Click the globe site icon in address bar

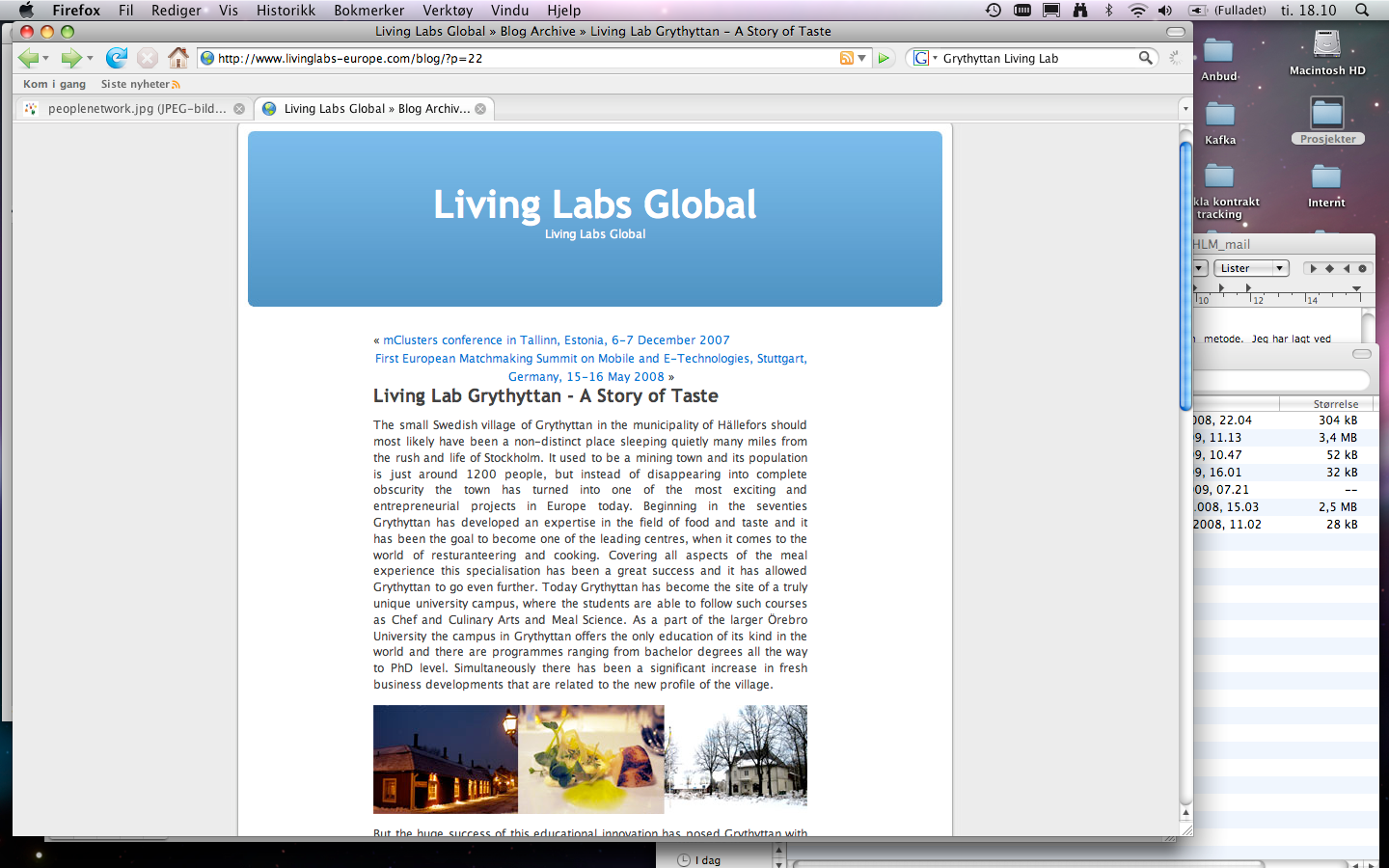point(207,58)
